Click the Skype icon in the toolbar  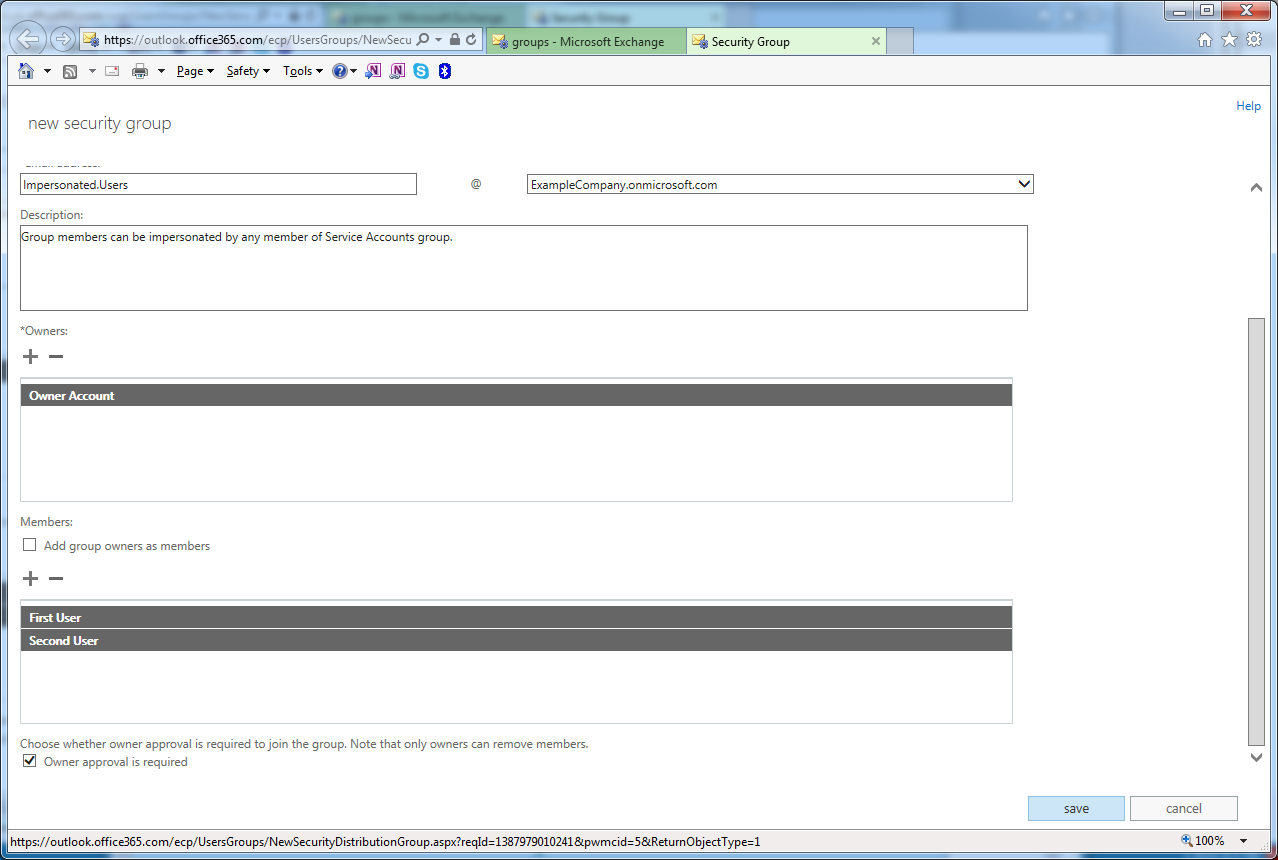point(421,71)
